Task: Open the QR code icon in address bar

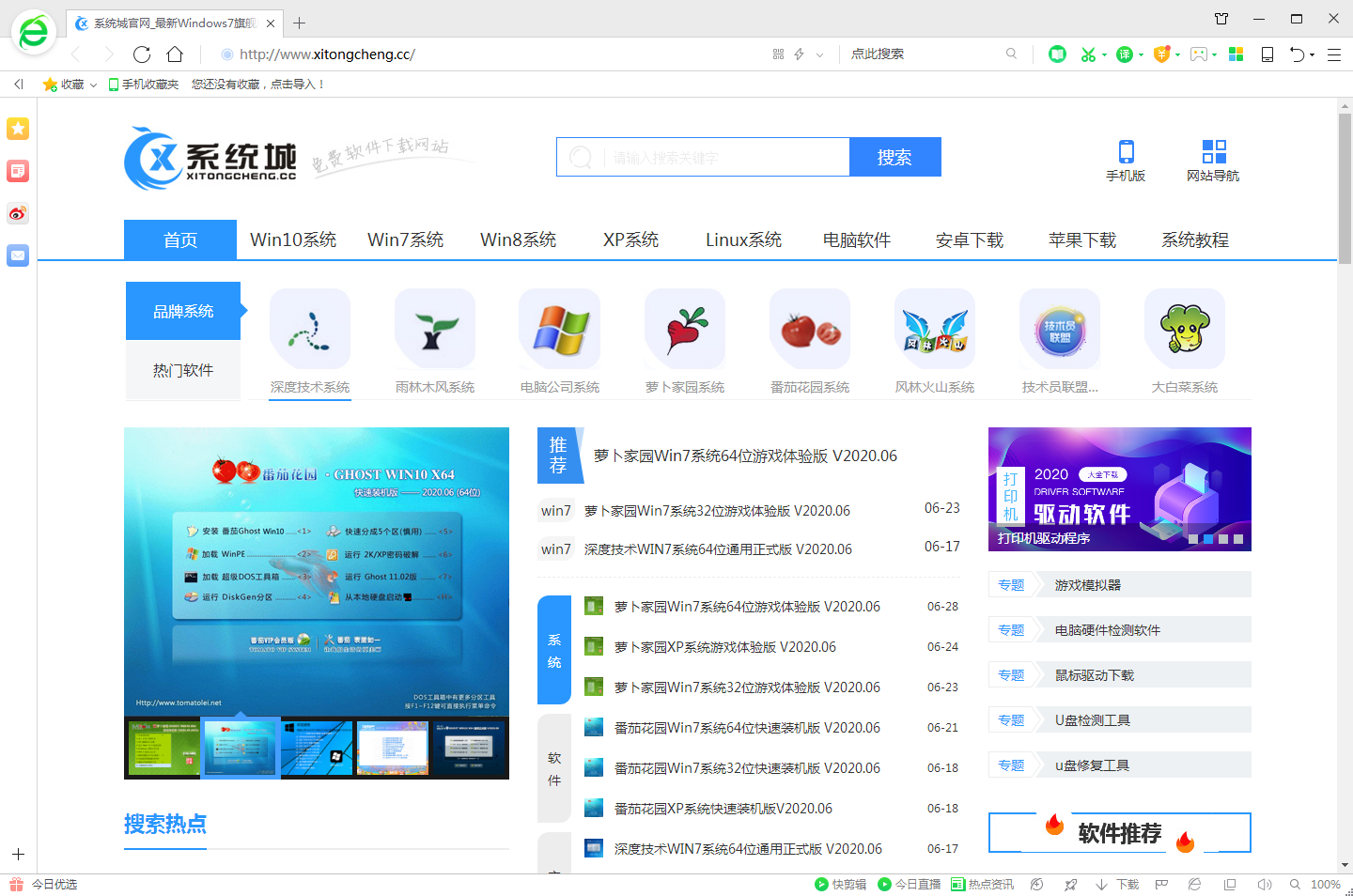Action: click(778, 54)
